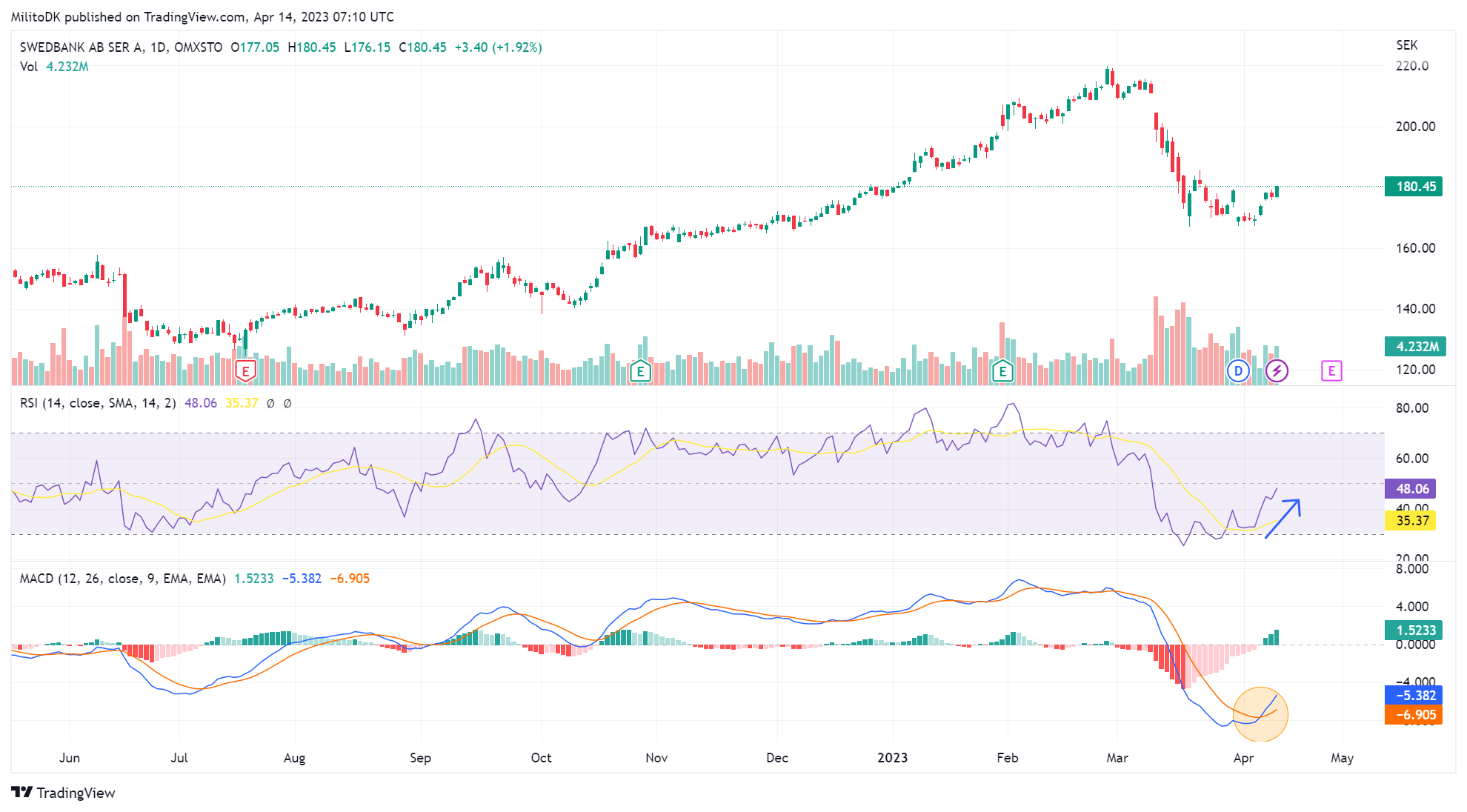The image size is (1467, 812).
Task: Click the green 180.45 last price axis tag
Action: coord(1414,187)
